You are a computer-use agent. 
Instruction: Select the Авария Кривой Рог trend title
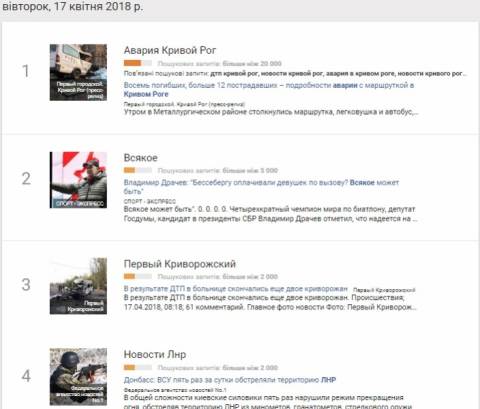[170, 50]
